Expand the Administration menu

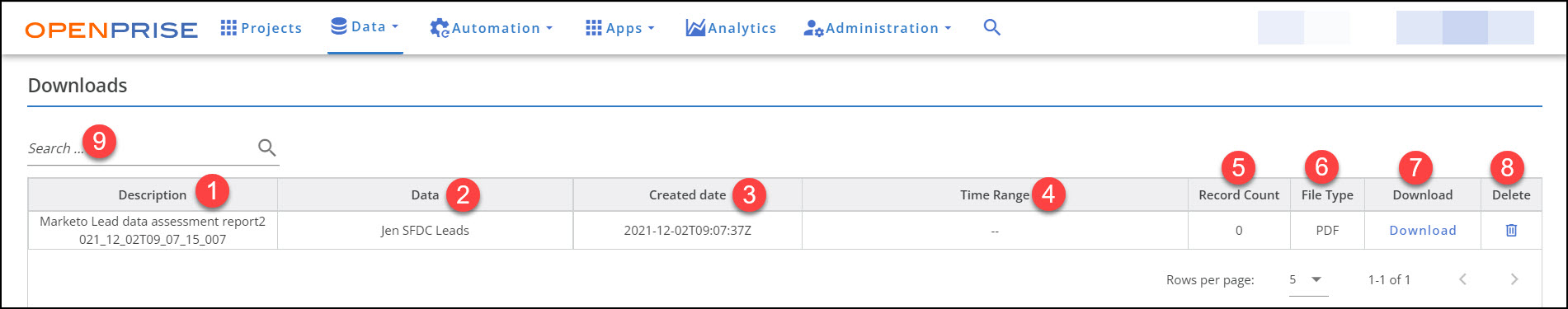point(878,28)
